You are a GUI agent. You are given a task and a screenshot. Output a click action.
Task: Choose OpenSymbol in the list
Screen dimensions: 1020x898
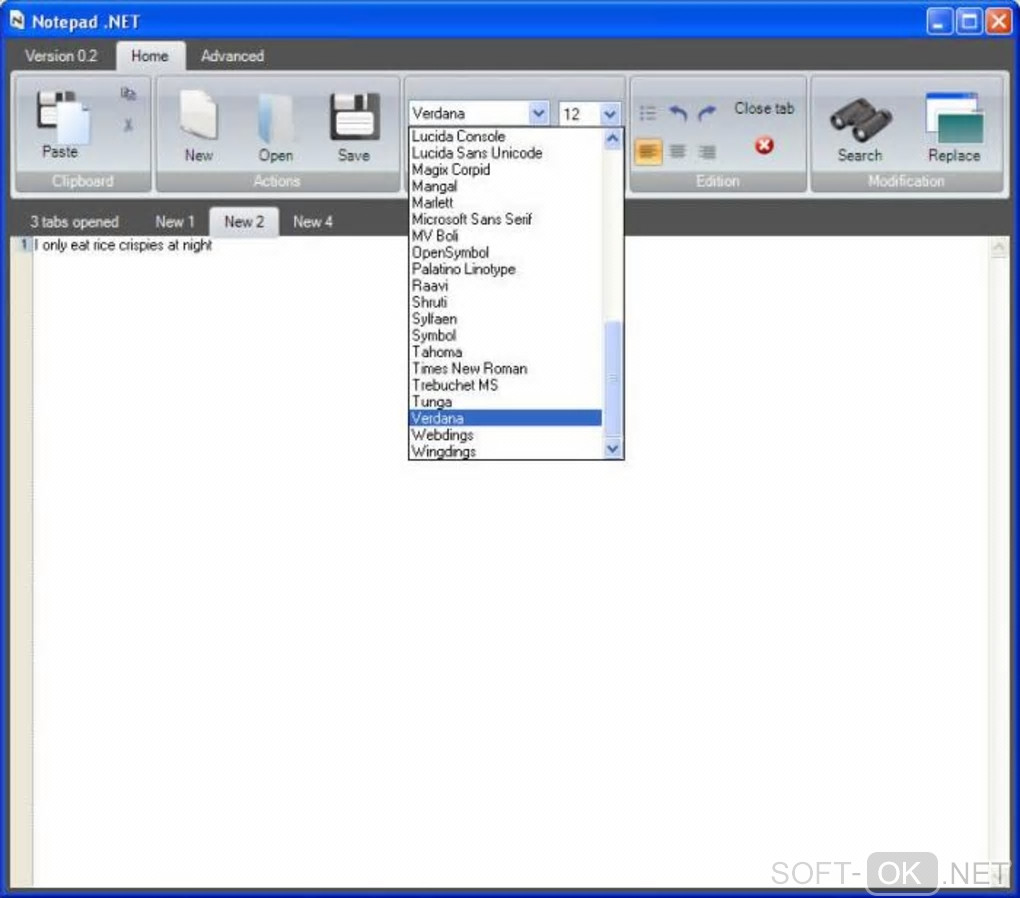coord(506,252)
